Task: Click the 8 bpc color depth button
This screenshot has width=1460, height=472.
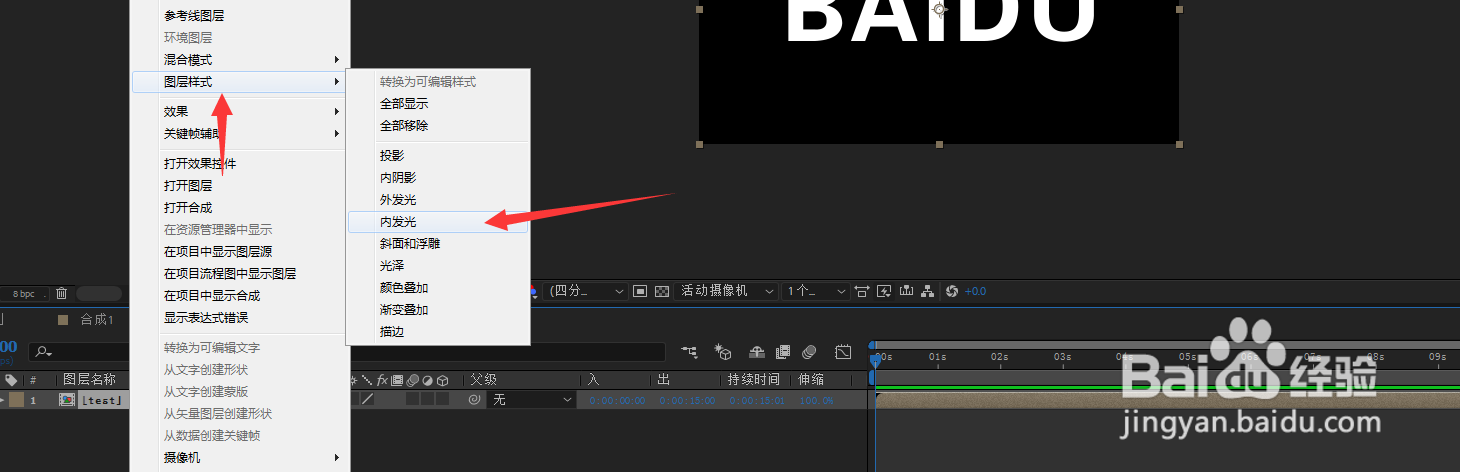Action: [24, 294]
